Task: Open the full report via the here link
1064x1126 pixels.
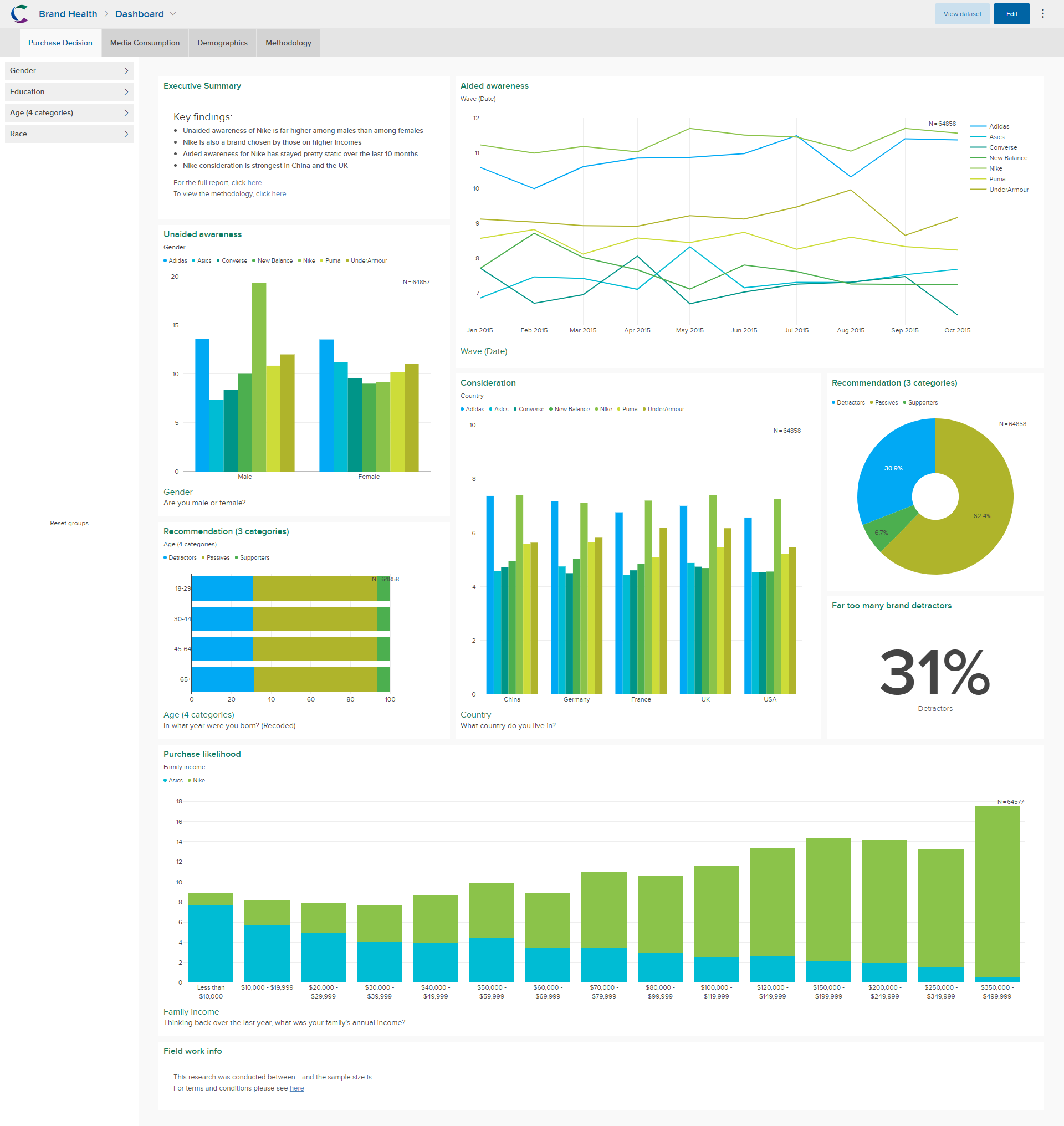Action: (x=254, y=182)
